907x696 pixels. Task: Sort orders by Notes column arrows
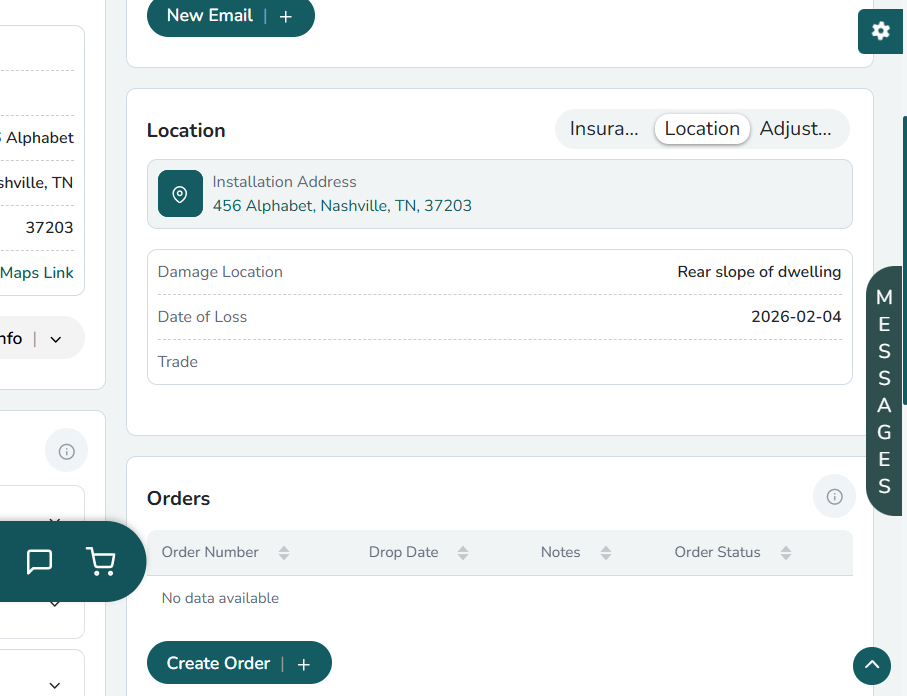(x=605, y=553)
